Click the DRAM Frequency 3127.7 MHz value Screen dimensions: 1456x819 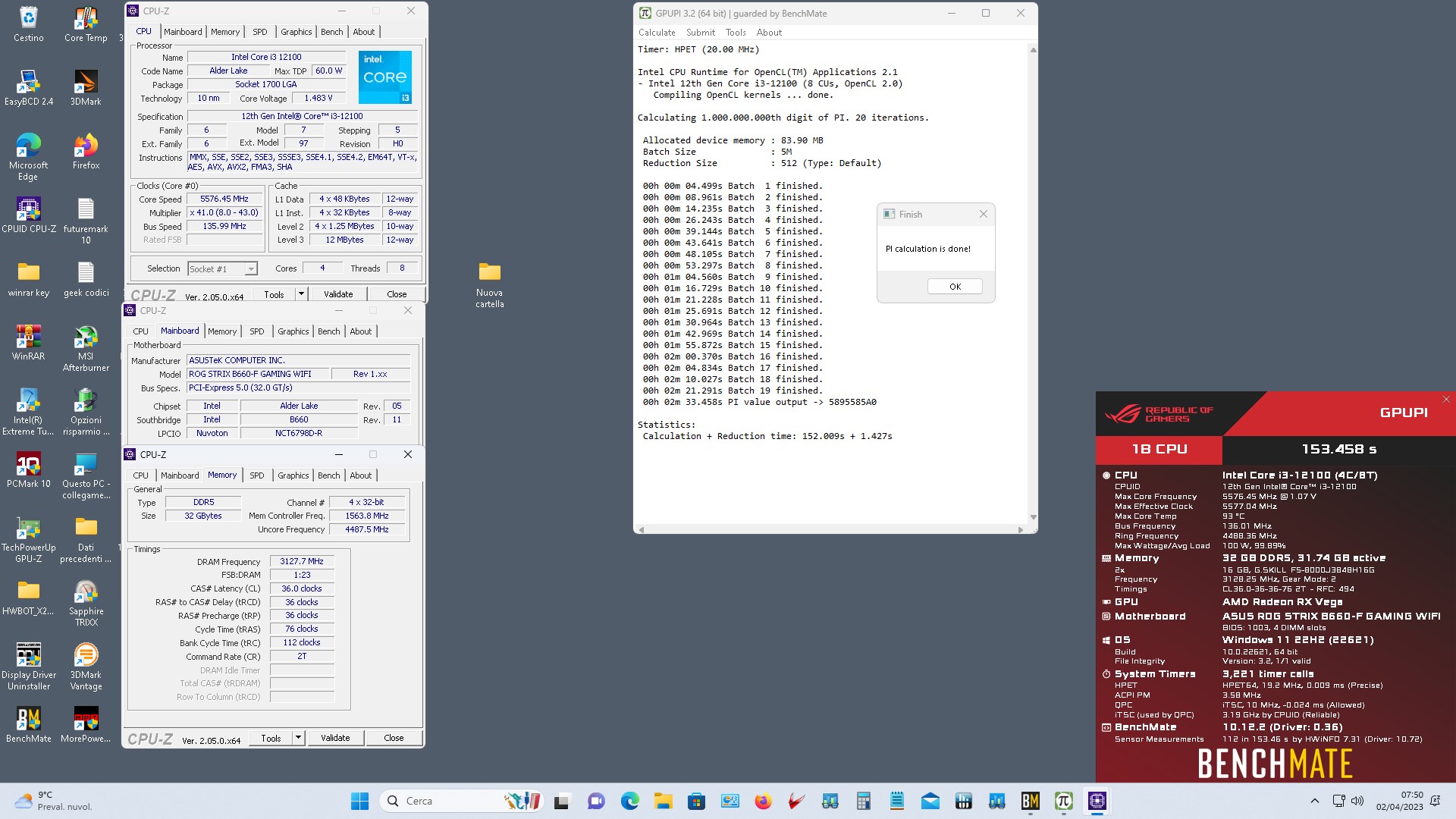pyautogui.click(x=302, y=561)
